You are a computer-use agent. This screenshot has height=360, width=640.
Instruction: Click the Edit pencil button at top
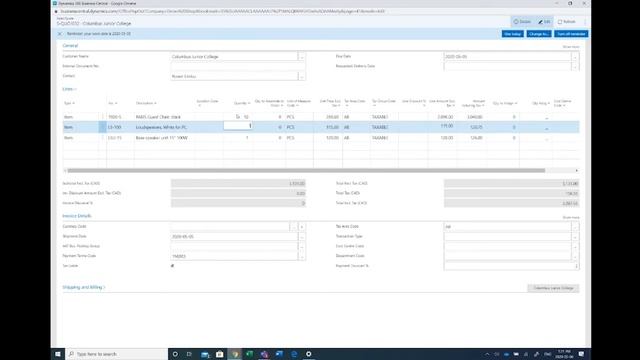pos(544,22)
